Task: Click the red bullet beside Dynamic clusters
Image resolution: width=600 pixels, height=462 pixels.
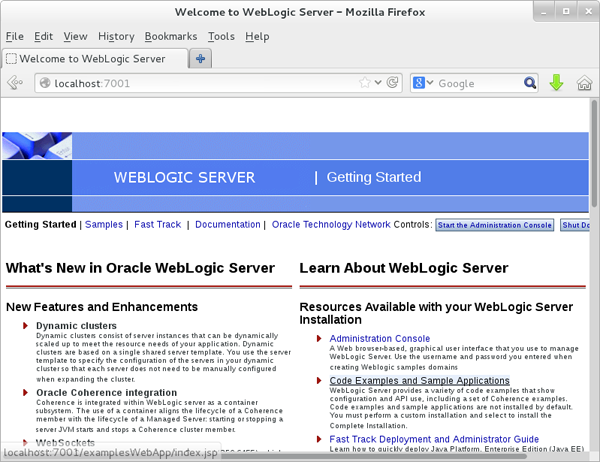Action: [x=25, y=326]
